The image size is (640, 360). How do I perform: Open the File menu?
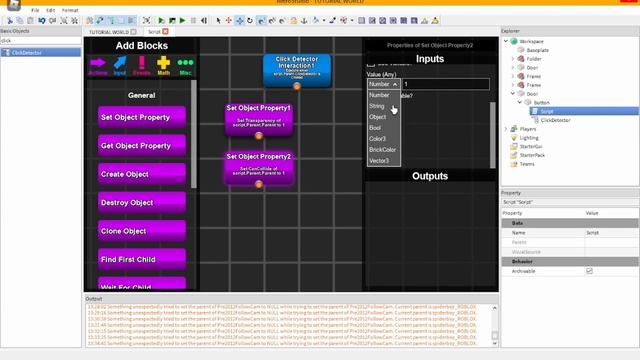(x=35, y=10)
